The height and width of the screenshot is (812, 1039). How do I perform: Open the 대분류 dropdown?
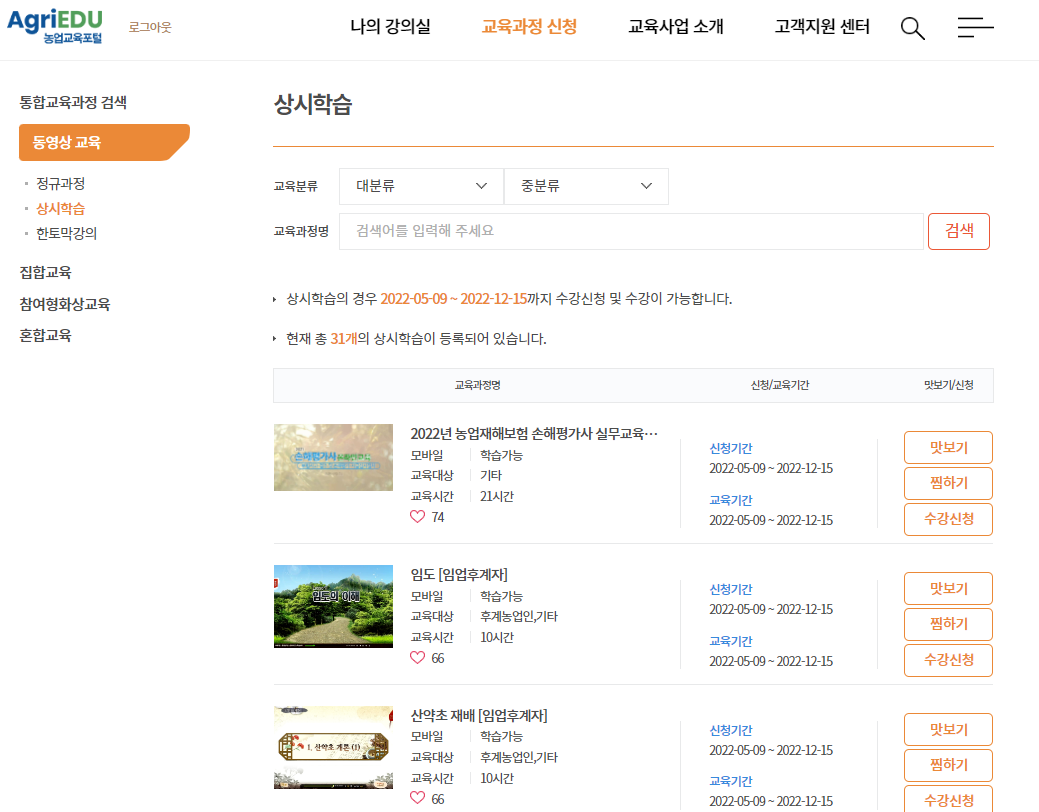pyautogui.click(x=421, y=186)
